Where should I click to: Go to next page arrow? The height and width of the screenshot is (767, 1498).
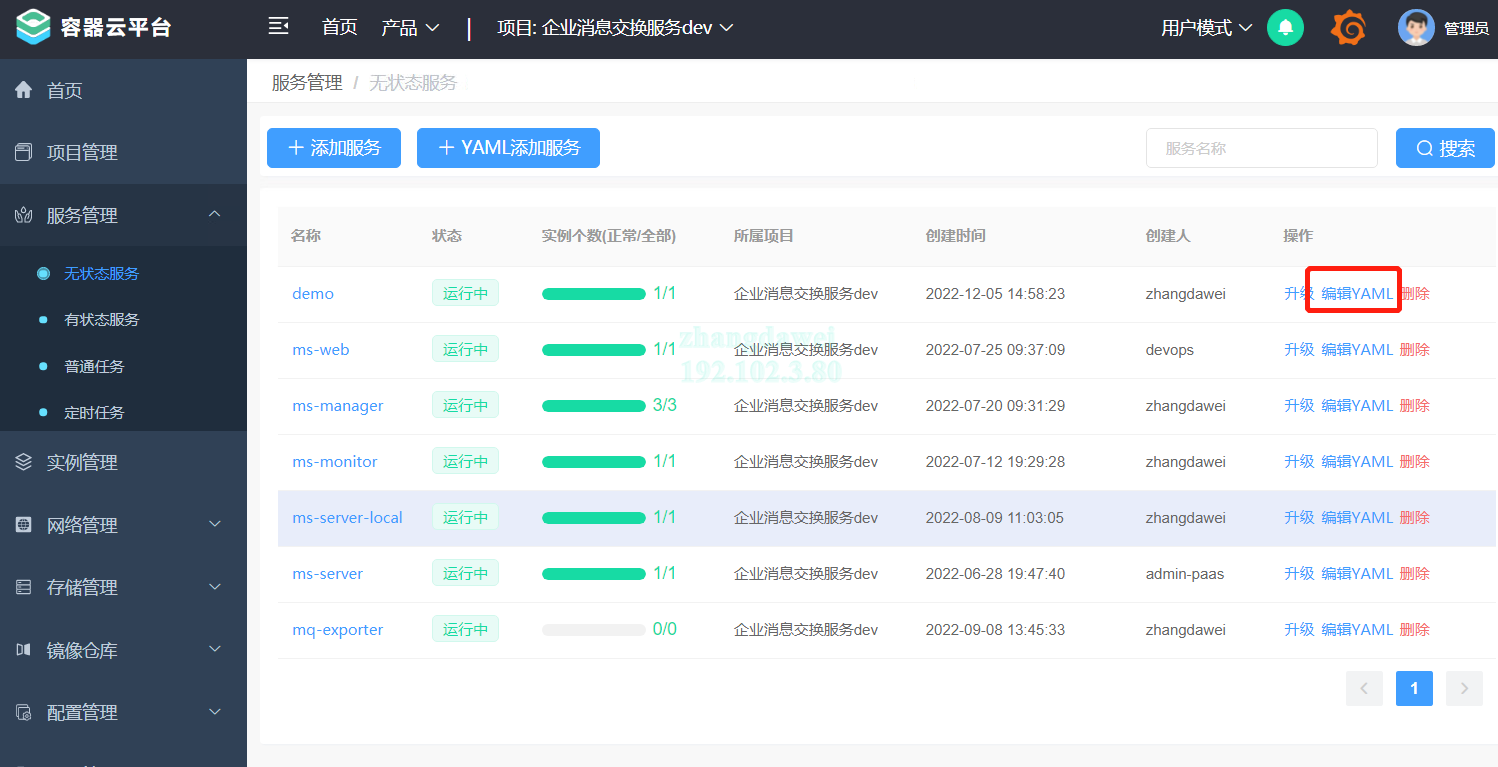coord(1464,688)
